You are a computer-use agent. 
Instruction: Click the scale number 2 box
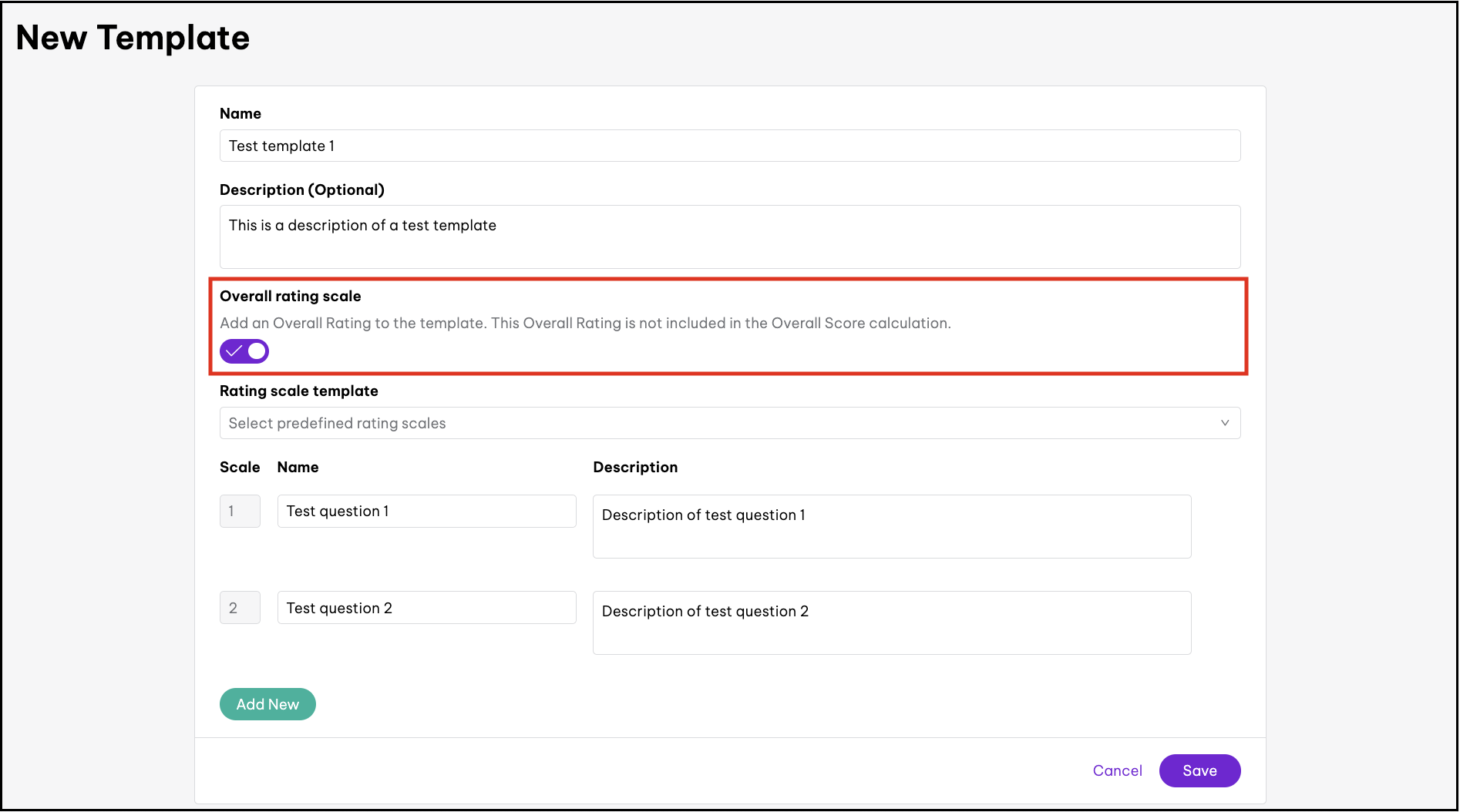pyautogui.click(x=240, y=608)
